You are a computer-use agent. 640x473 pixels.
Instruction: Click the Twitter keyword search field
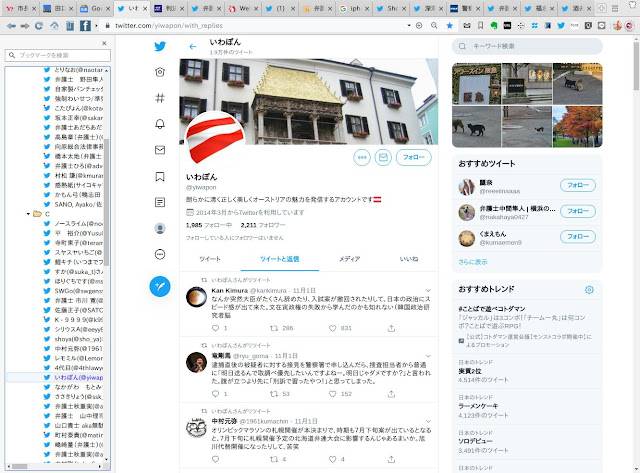pos(527,47)
